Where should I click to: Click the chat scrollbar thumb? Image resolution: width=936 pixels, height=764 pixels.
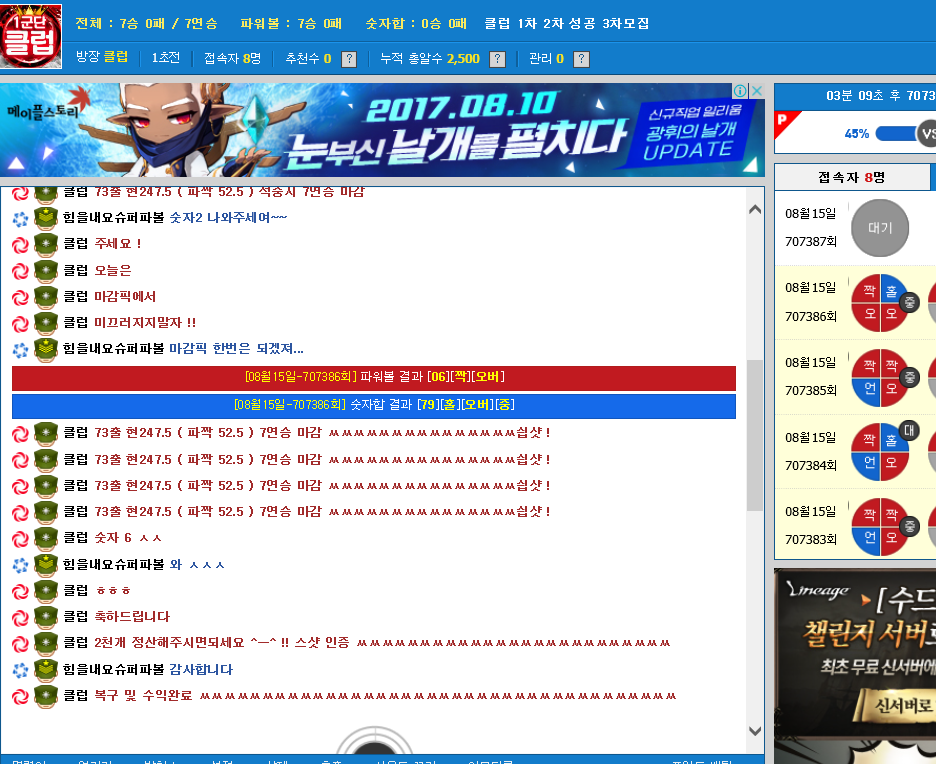755,435
